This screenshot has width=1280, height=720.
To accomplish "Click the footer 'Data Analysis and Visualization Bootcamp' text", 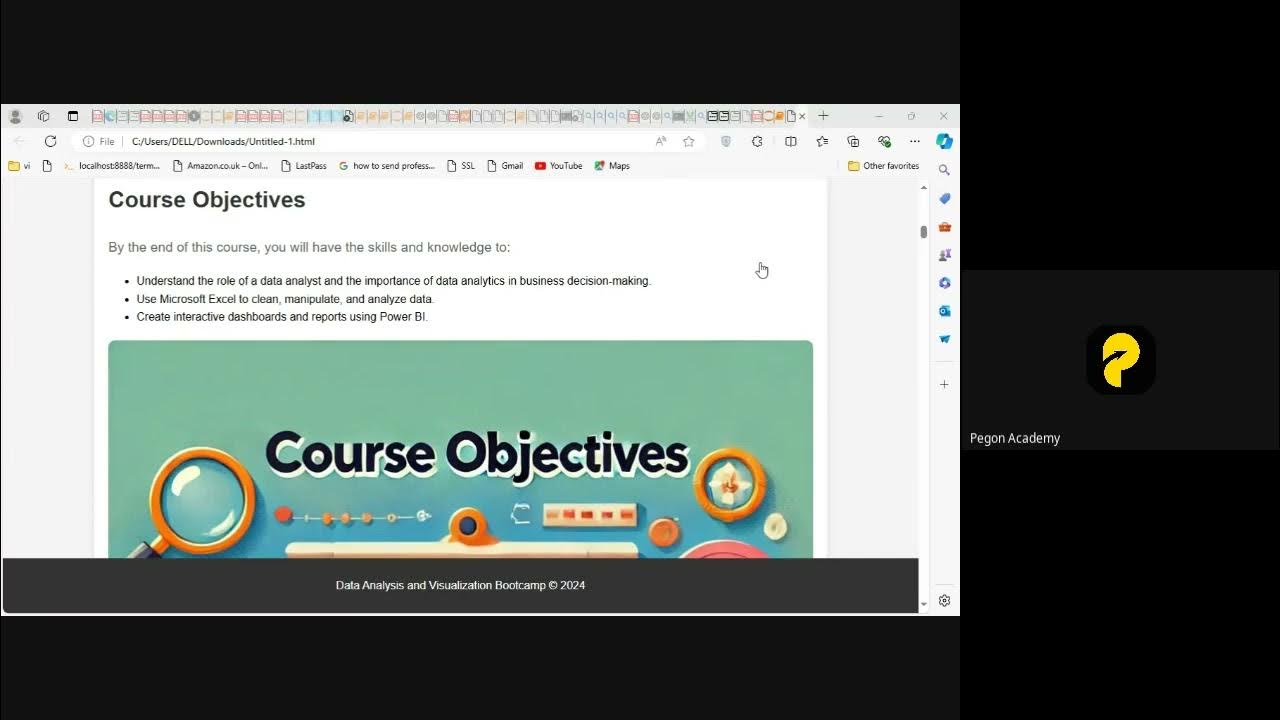I will [460, 585].
